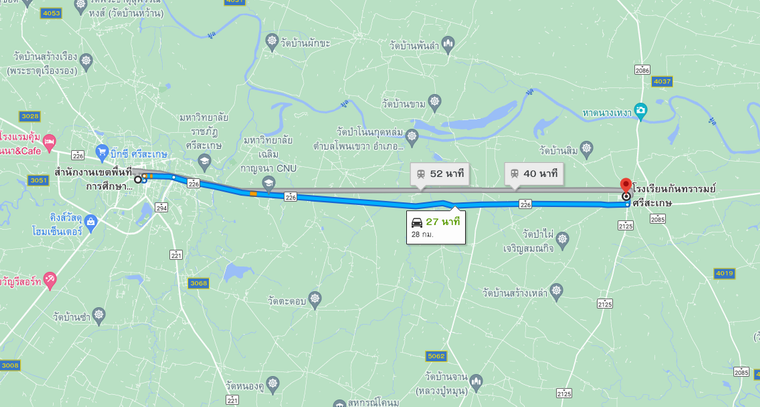Click the route origin circle marker
Screen dimensions: 760x407
coord(138,180)
